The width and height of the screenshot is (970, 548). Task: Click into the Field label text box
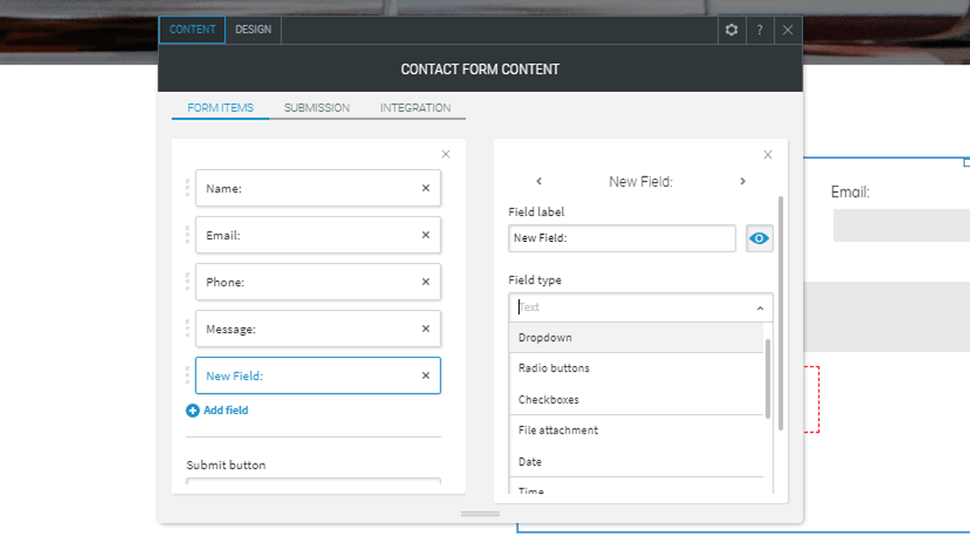(622, 238)
